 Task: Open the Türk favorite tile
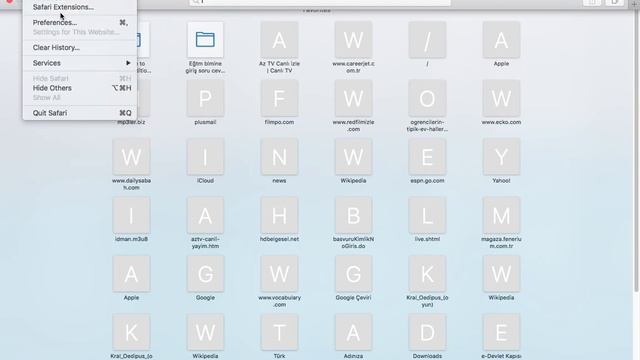tap(279, 332)
